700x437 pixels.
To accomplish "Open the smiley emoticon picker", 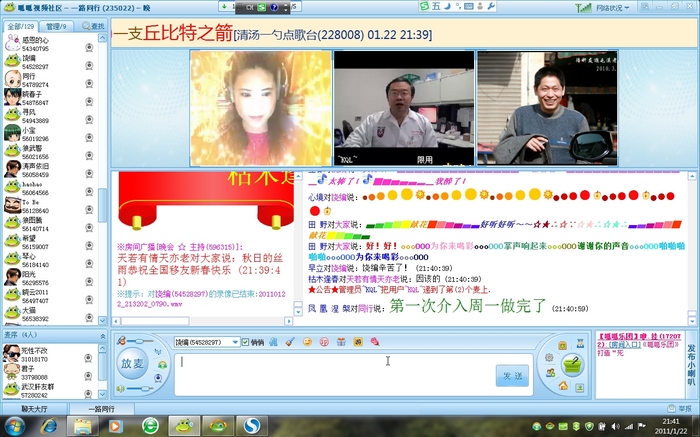I will pos(307,342).
